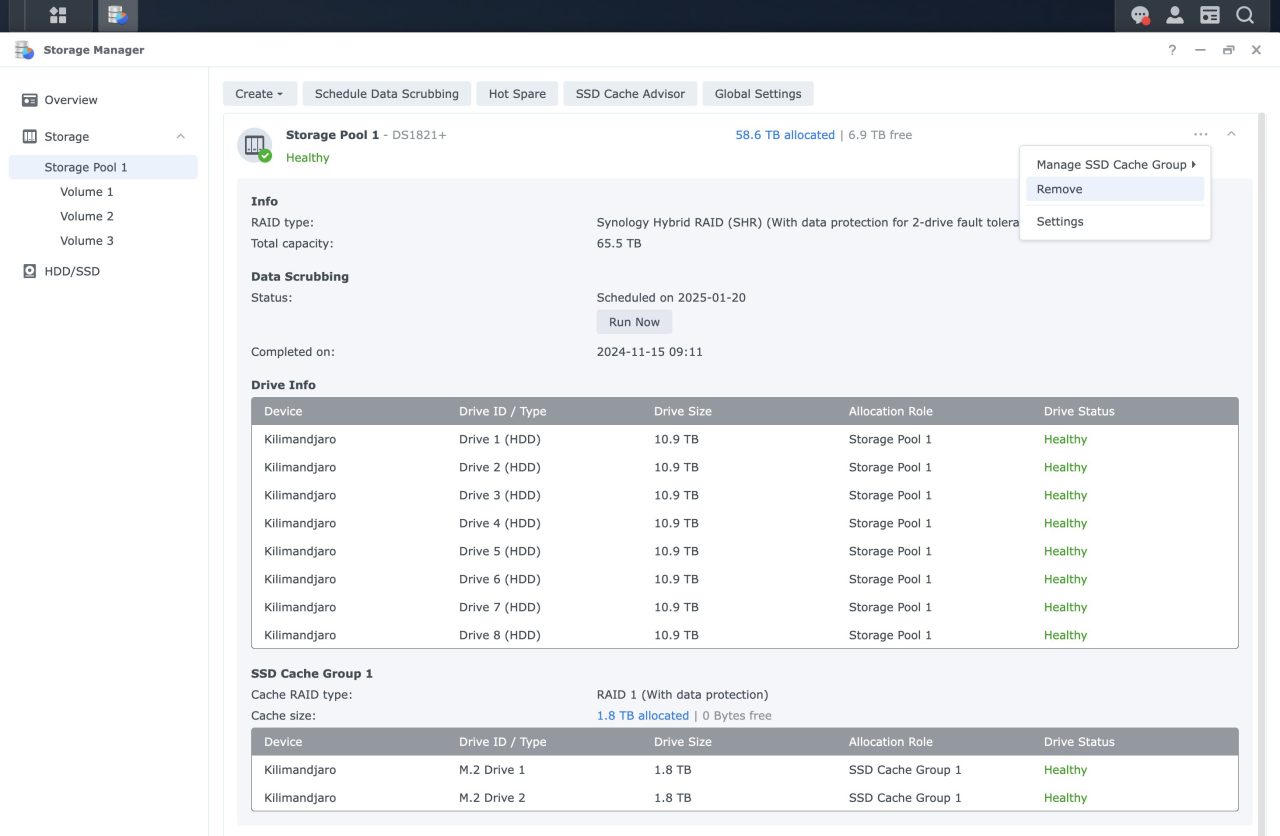Image resolution: width=1280 pixels, height=836 pixels.
Task: Open the user account options icon
Action: pos(1175,15)
